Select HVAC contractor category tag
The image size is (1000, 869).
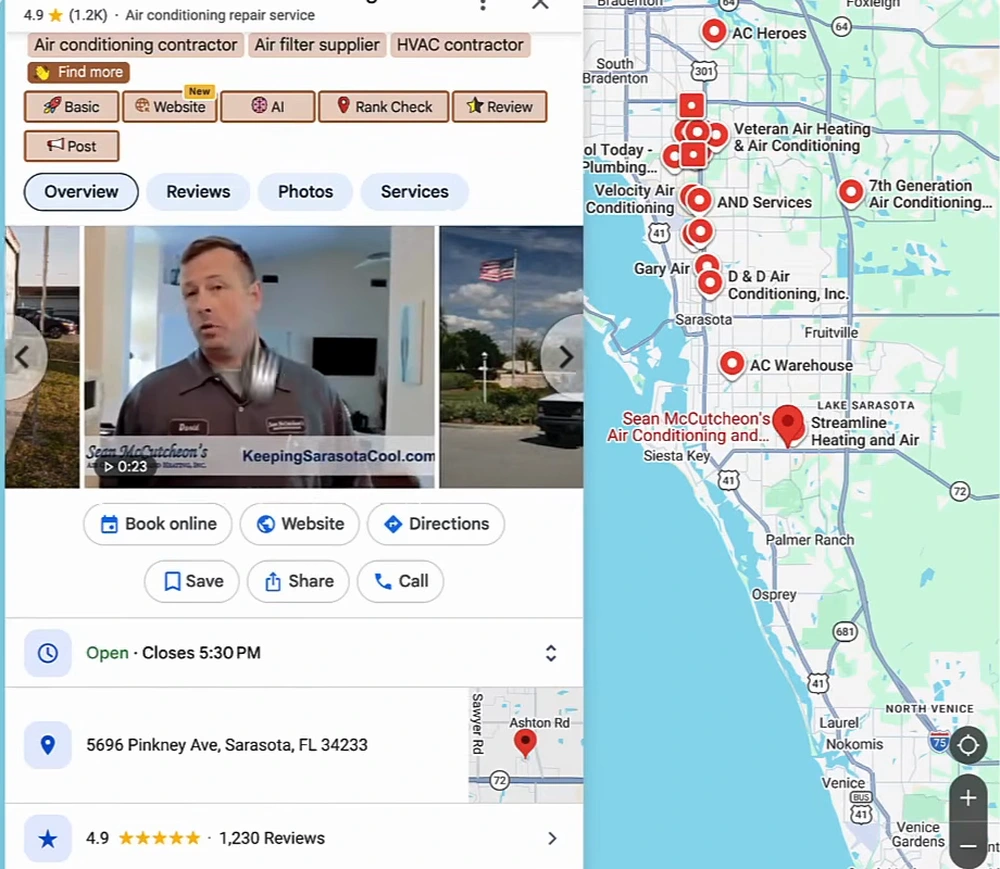(x=460, y=45)
